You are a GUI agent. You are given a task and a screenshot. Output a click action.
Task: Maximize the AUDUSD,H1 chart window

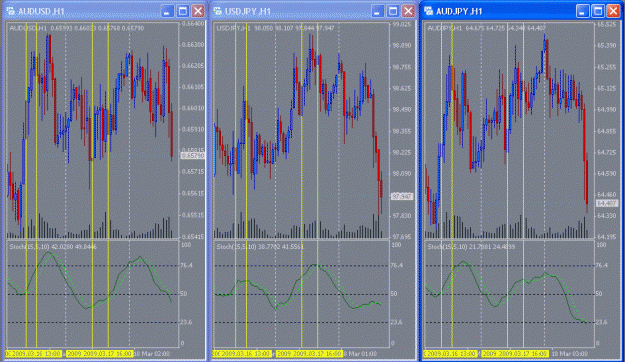(x=183, y=11)
